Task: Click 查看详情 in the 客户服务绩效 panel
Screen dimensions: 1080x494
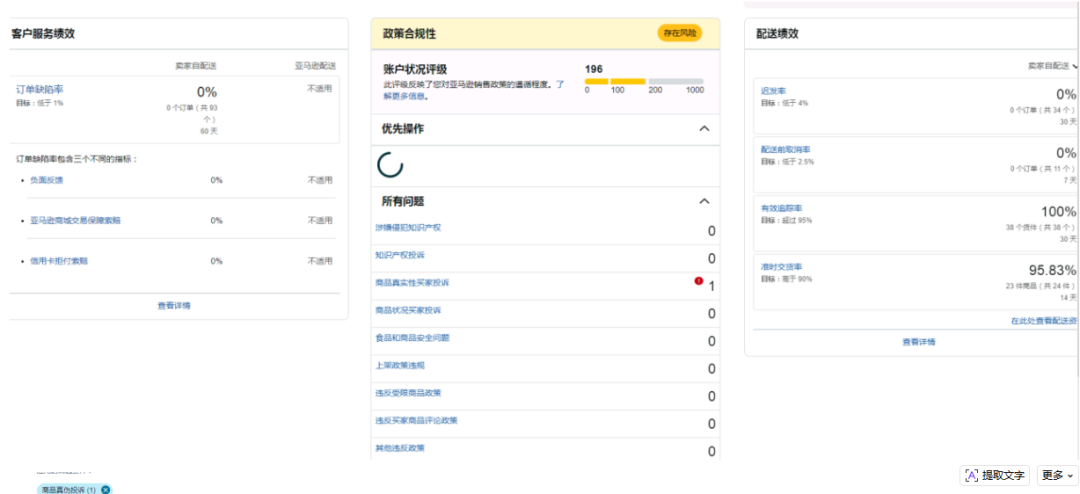Action: (174, 305)
